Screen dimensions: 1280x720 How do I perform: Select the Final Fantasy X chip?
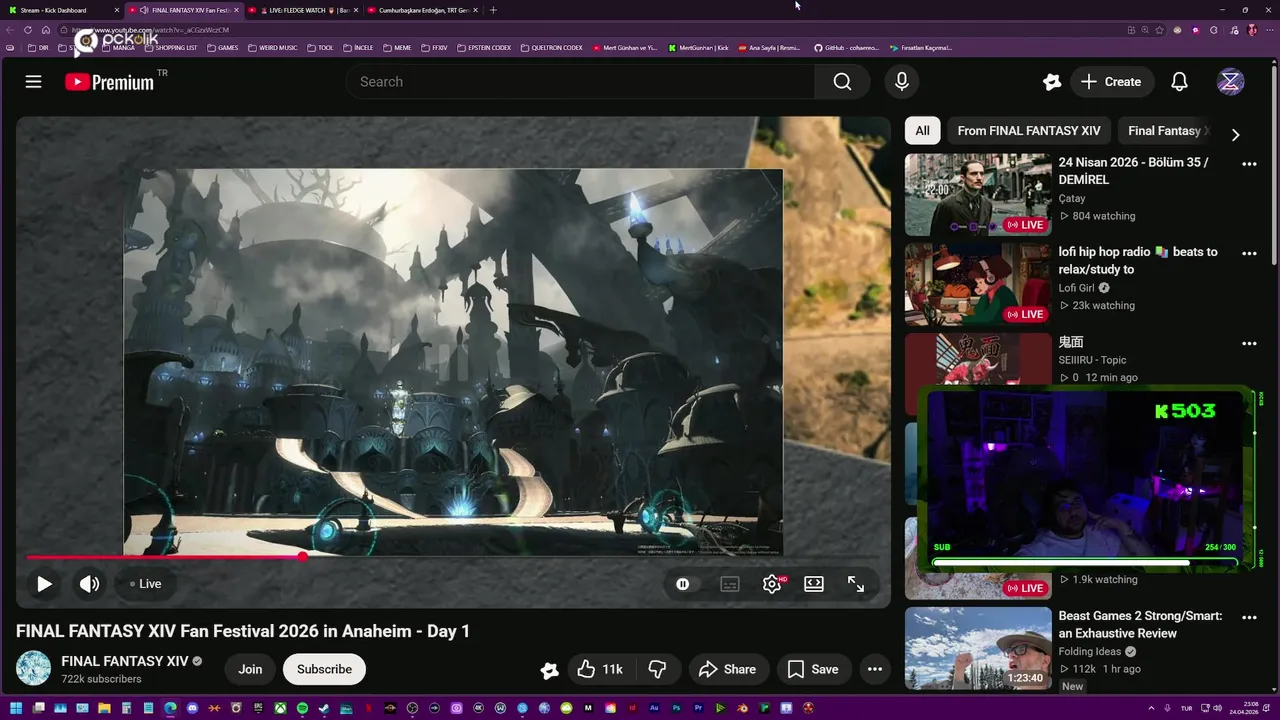[x=1168, y=131]
